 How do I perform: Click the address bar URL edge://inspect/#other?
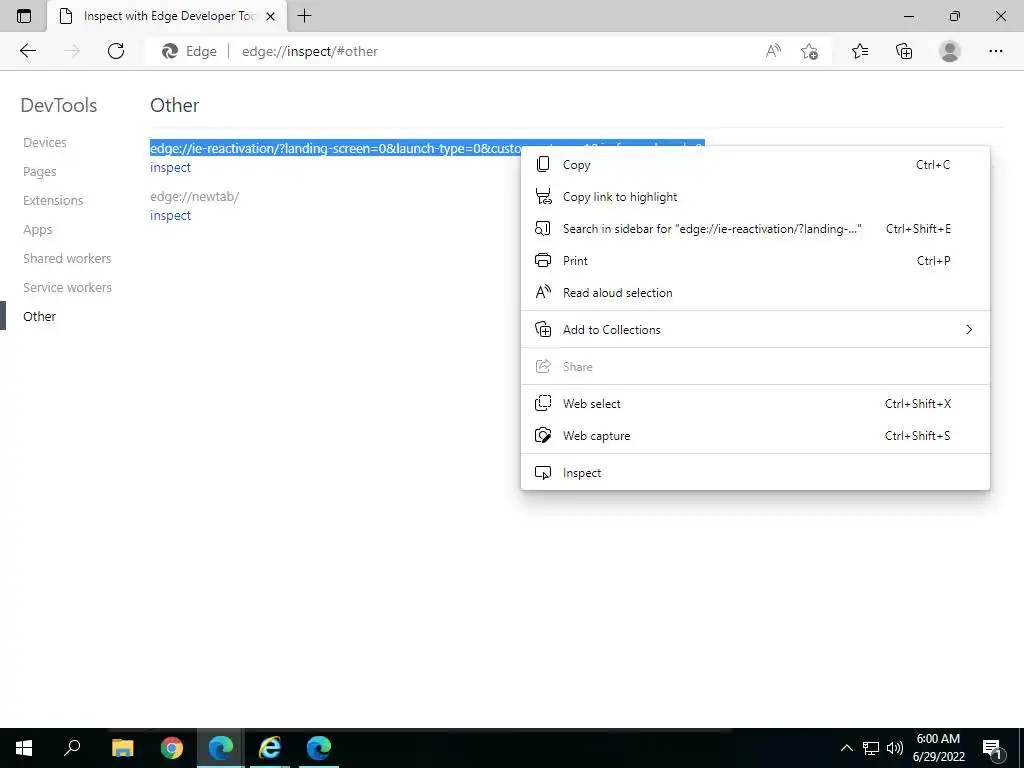pyautogui.click(x=310, y=51)
